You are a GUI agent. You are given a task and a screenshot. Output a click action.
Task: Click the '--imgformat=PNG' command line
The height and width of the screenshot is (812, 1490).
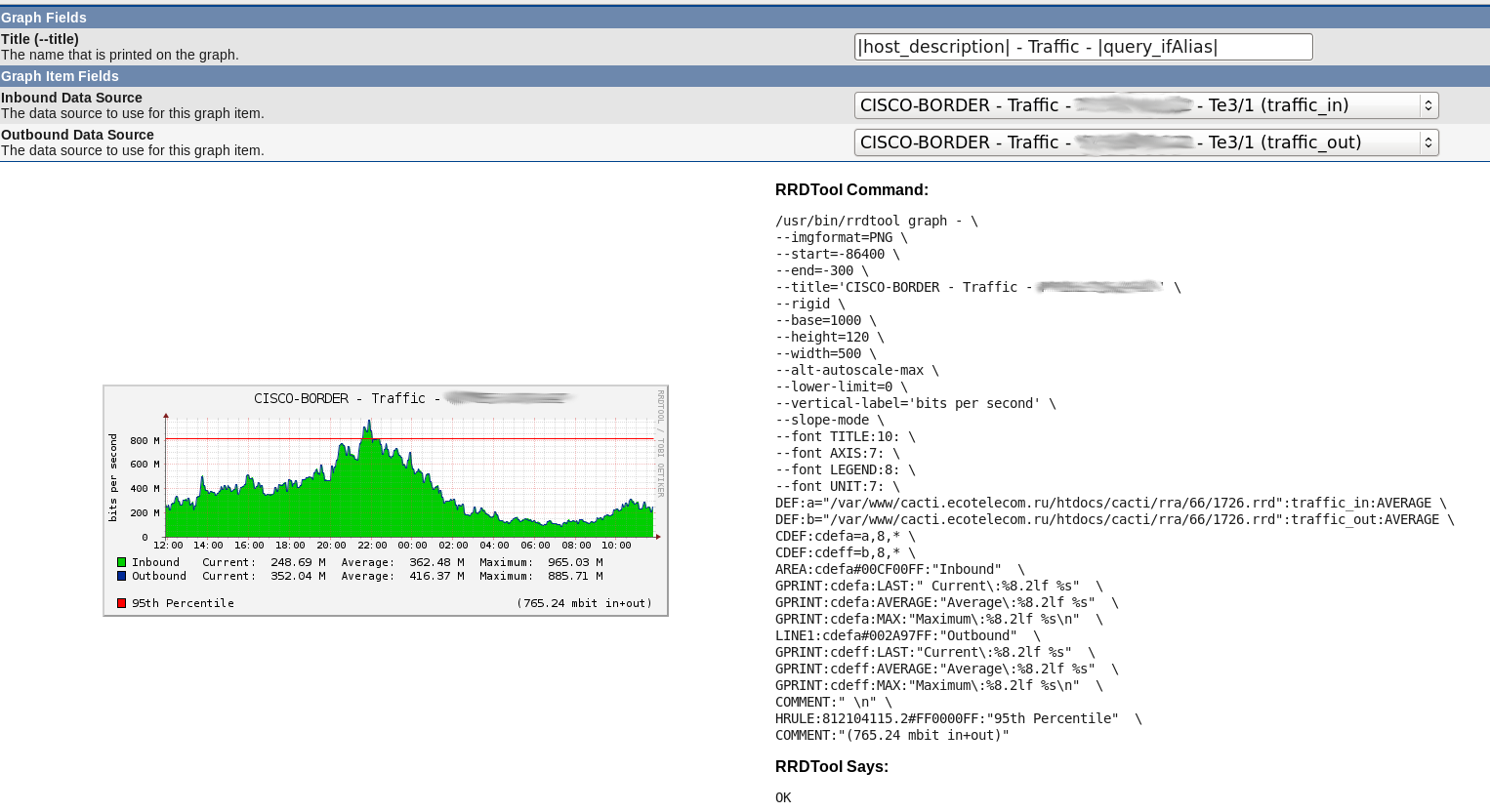tap(842, 237)
